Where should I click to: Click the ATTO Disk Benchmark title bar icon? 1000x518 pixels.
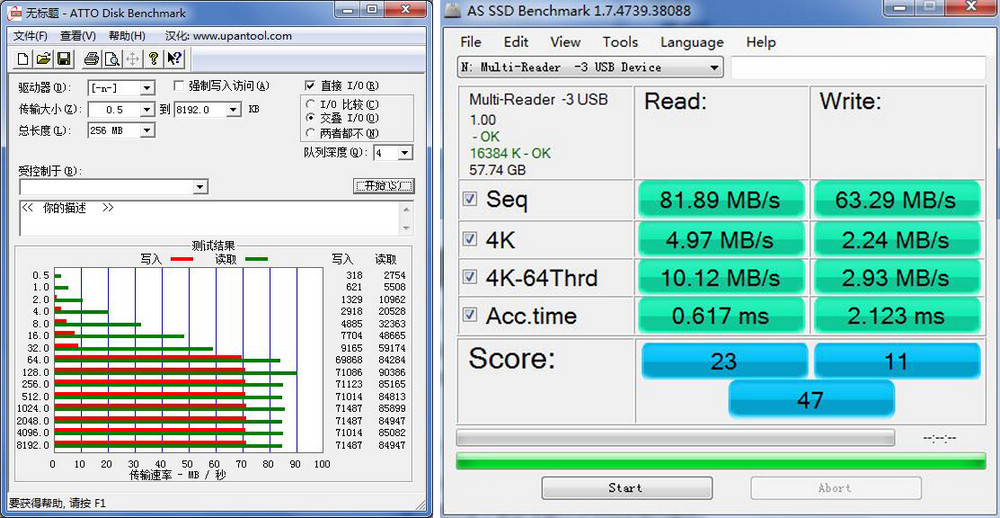click(13, 13)
